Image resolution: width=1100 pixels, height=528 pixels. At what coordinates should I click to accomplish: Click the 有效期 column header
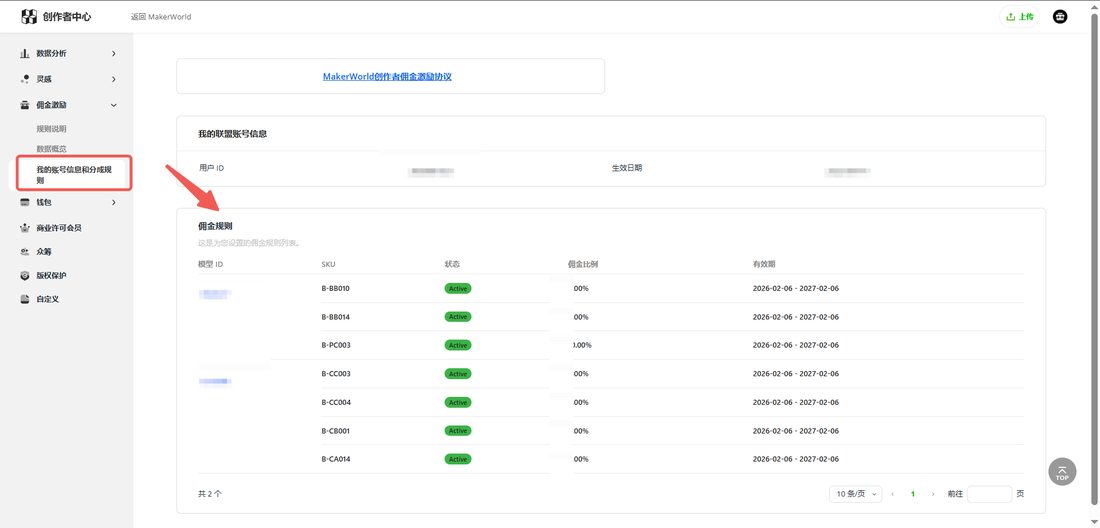point(764,264)
